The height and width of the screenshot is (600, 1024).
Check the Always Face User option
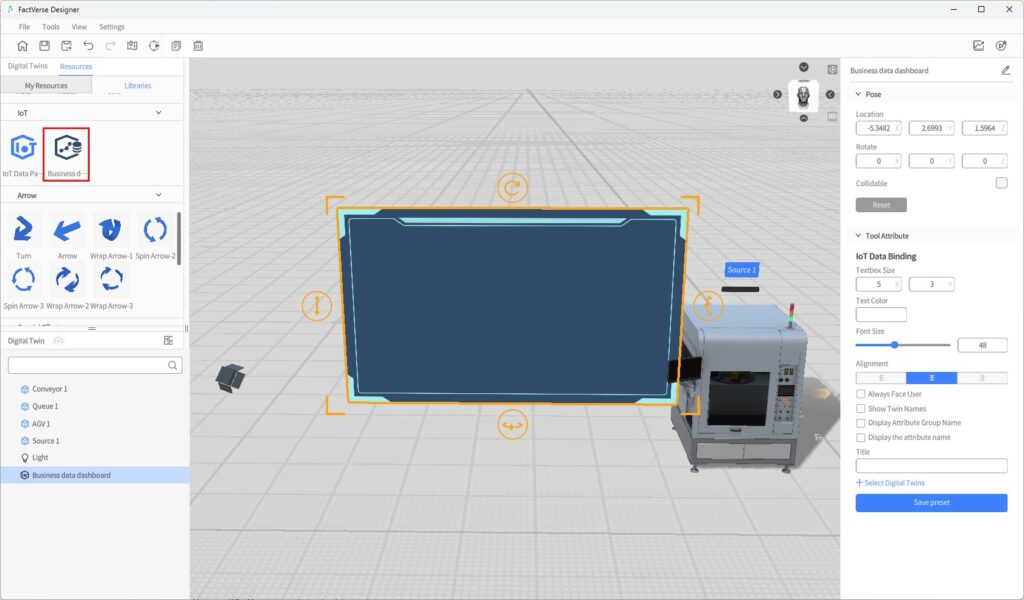pyautogui.click(x=861, y=394)
